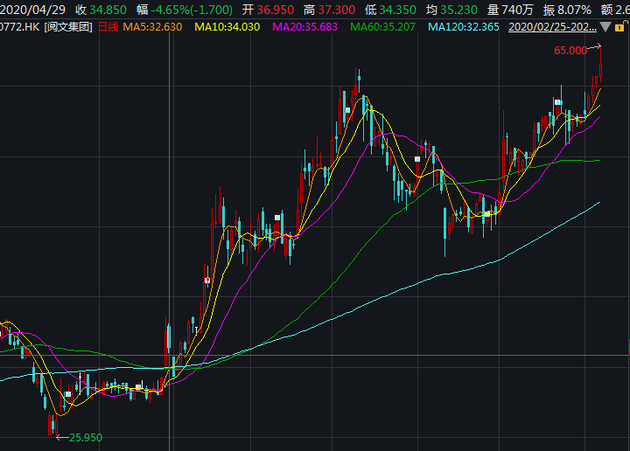Click the red 65.000 high price label

click(571, 51)
